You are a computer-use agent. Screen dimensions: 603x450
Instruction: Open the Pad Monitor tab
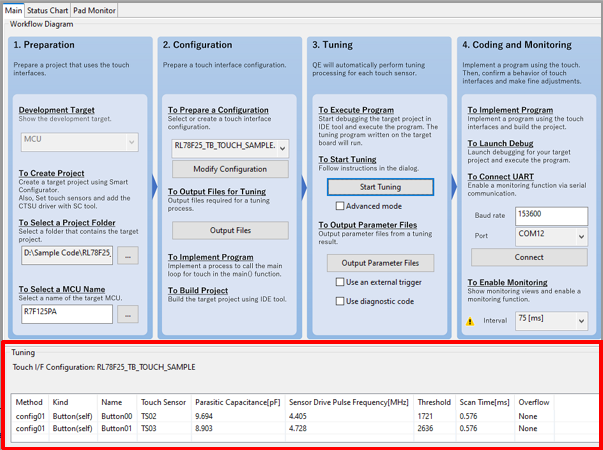coord(95,10)
